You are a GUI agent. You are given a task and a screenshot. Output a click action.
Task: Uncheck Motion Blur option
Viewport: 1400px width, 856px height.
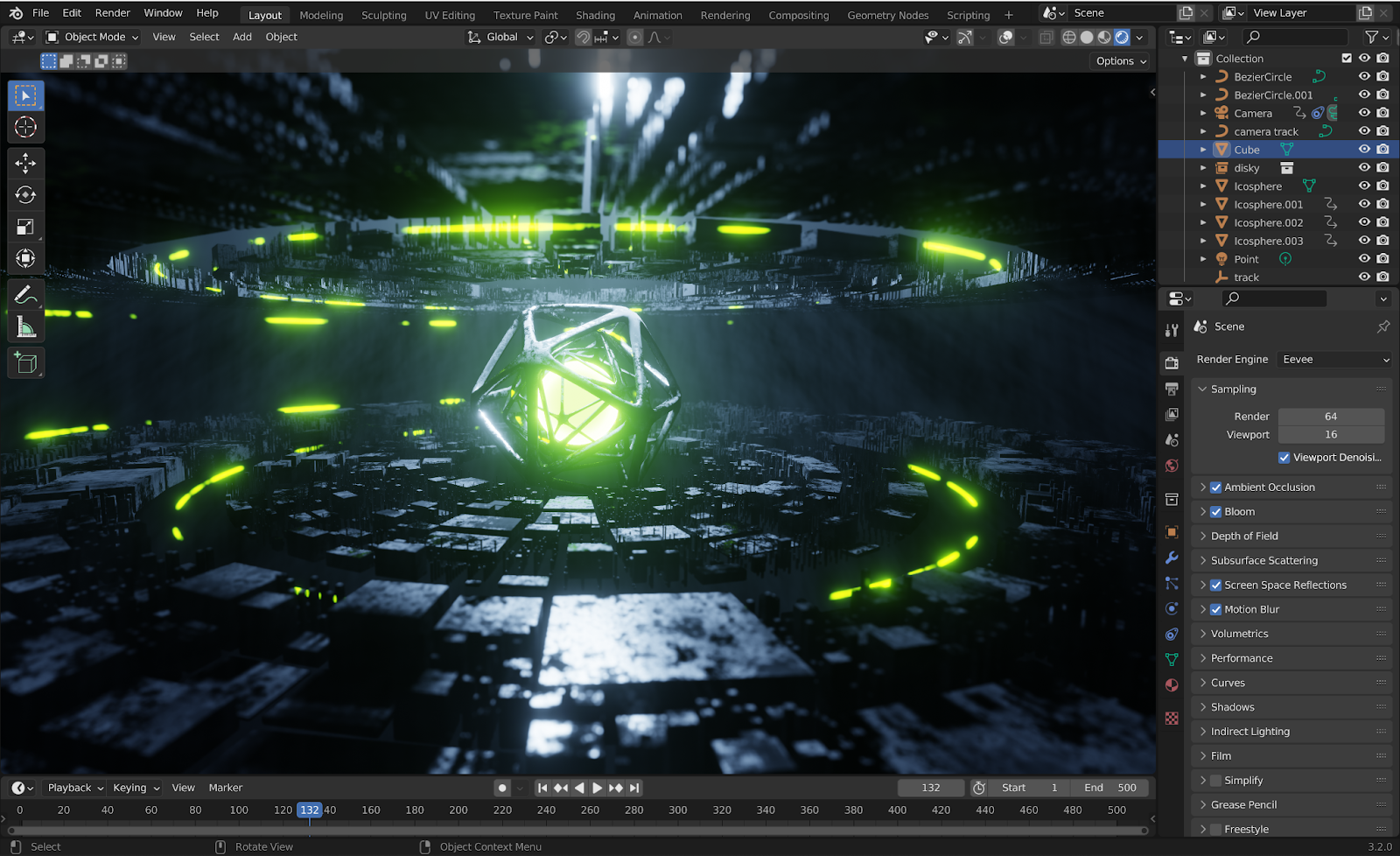1215,610
